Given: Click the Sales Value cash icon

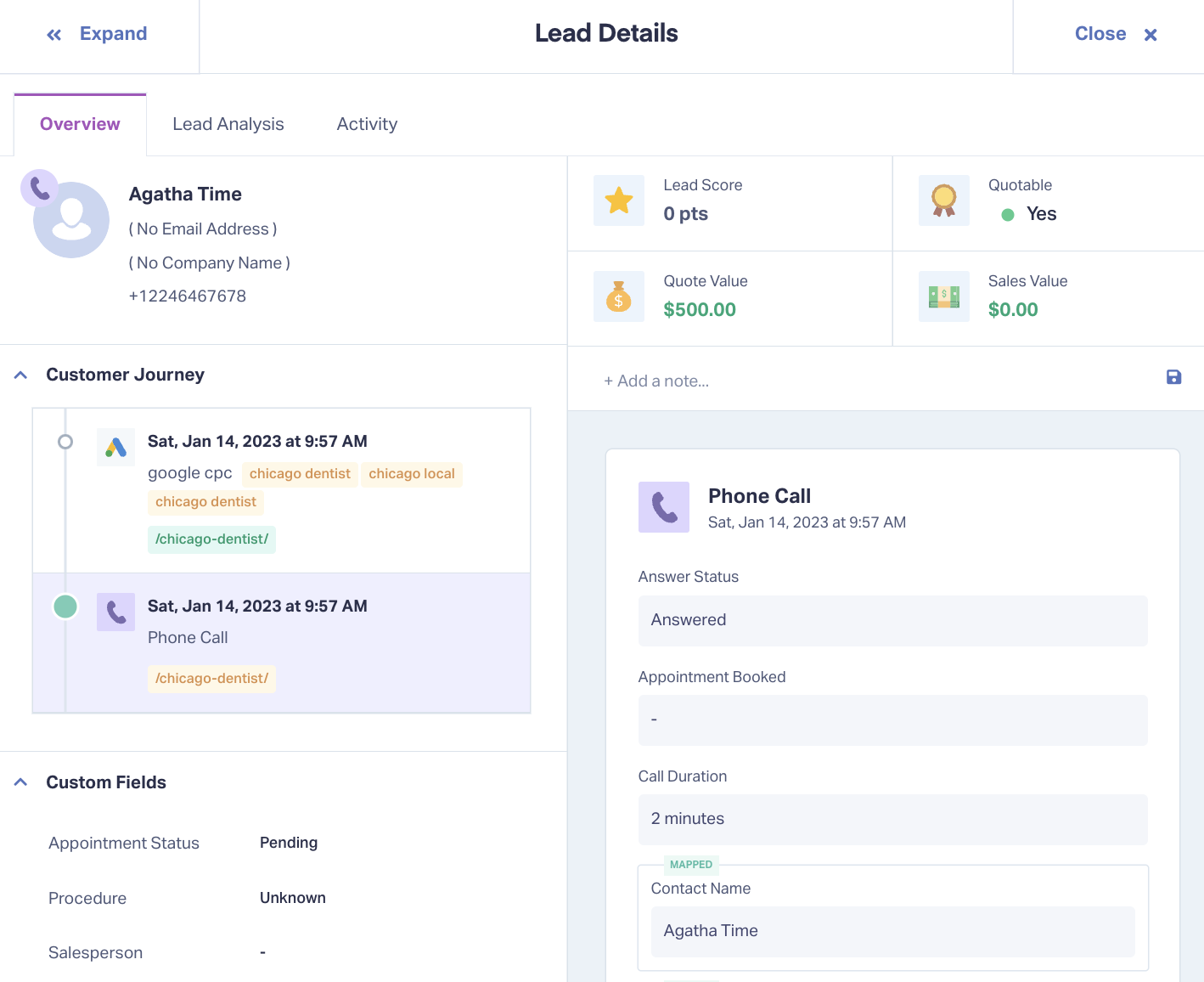Looking at the screenshot, I should click(944, 296).
